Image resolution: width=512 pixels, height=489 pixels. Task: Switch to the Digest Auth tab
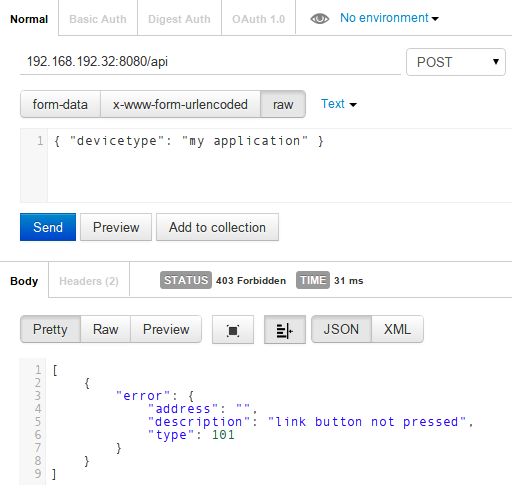pyautogui.click(x=179, y=19)
